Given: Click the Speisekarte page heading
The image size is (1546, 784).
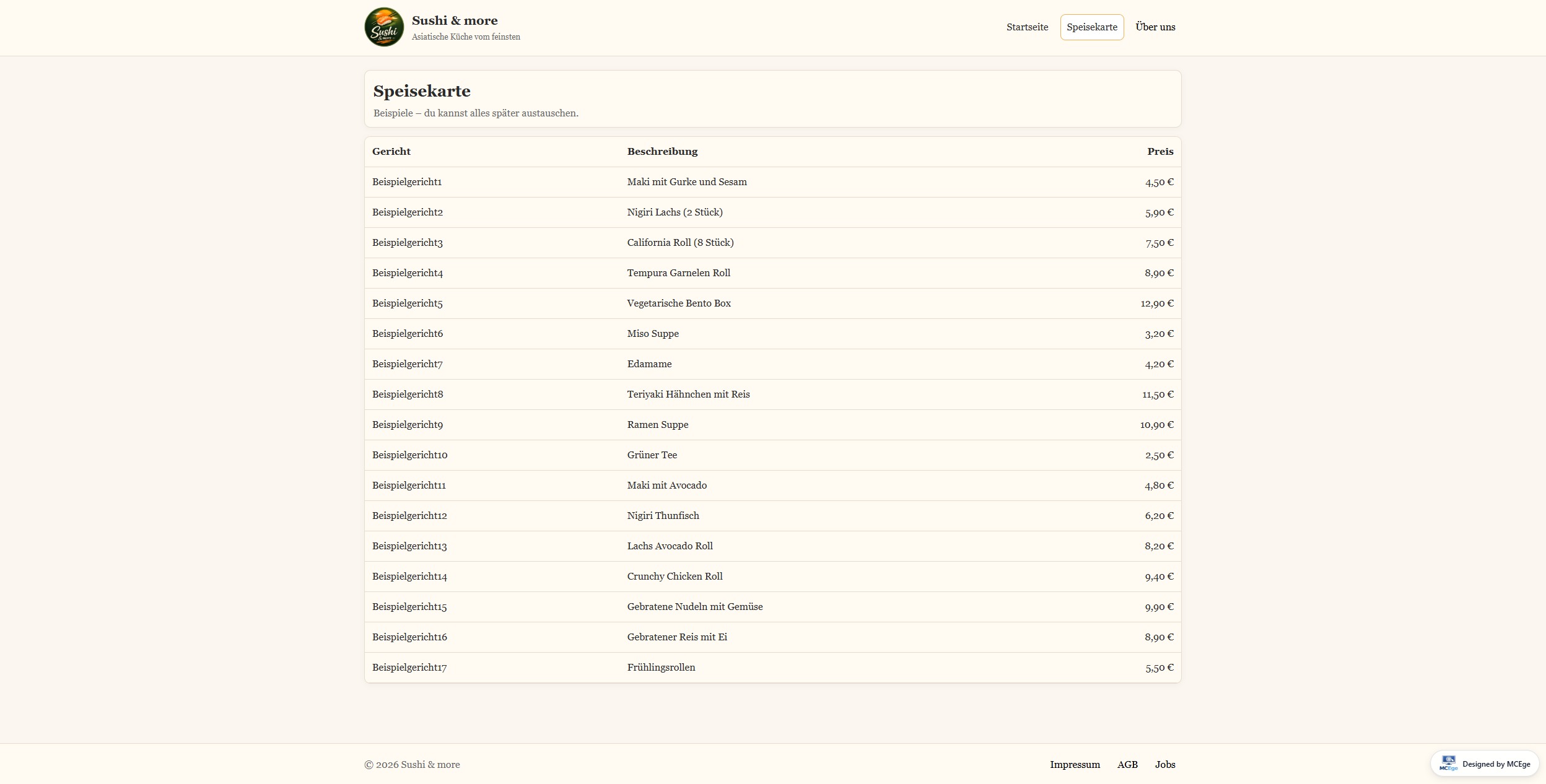Looking at the screenshot, I should click(x=422, y=91).
